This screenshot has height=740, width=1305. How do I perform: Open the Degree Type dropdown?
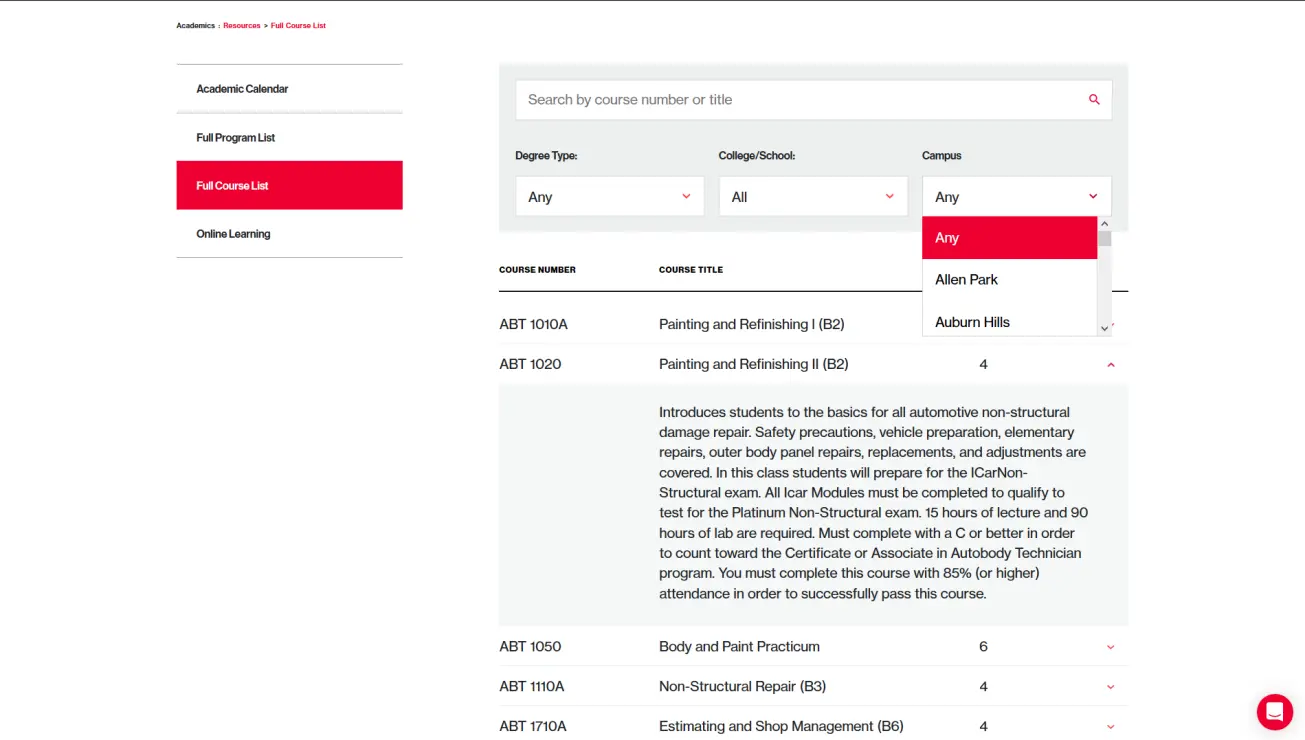tap(609, 197)
